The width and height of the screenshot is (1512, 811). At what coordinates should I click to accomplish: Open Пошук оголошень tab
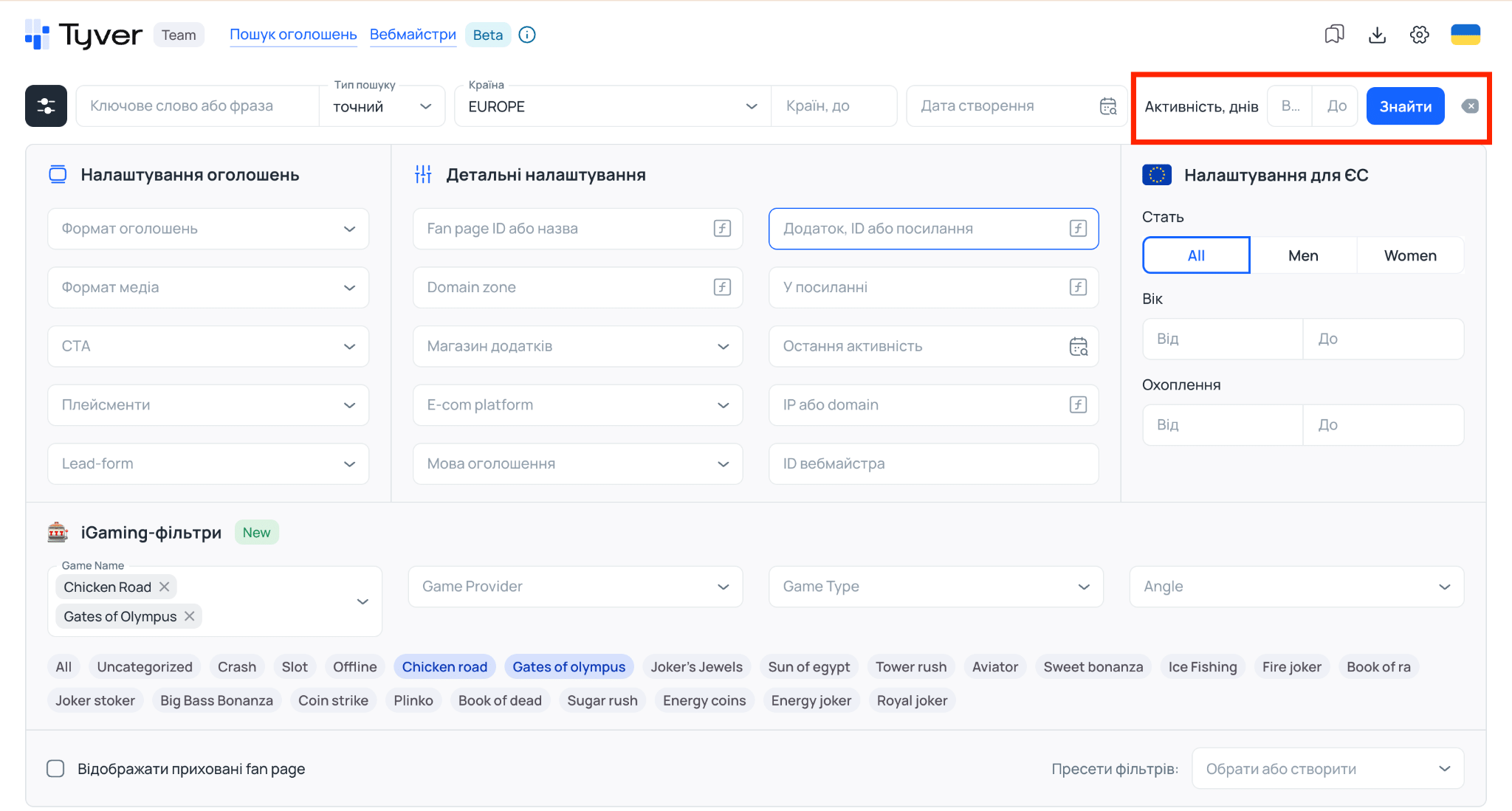[293, 35]
